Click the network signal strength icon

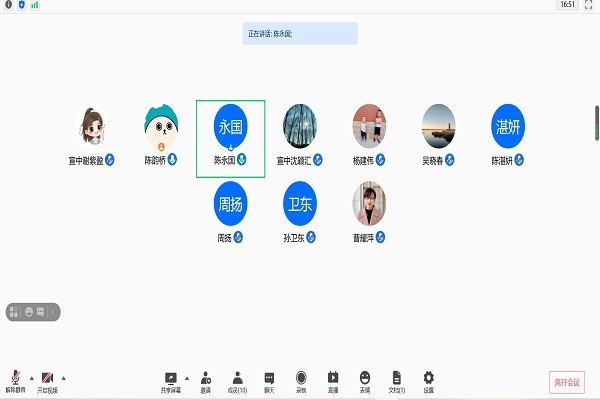[35, 5]
